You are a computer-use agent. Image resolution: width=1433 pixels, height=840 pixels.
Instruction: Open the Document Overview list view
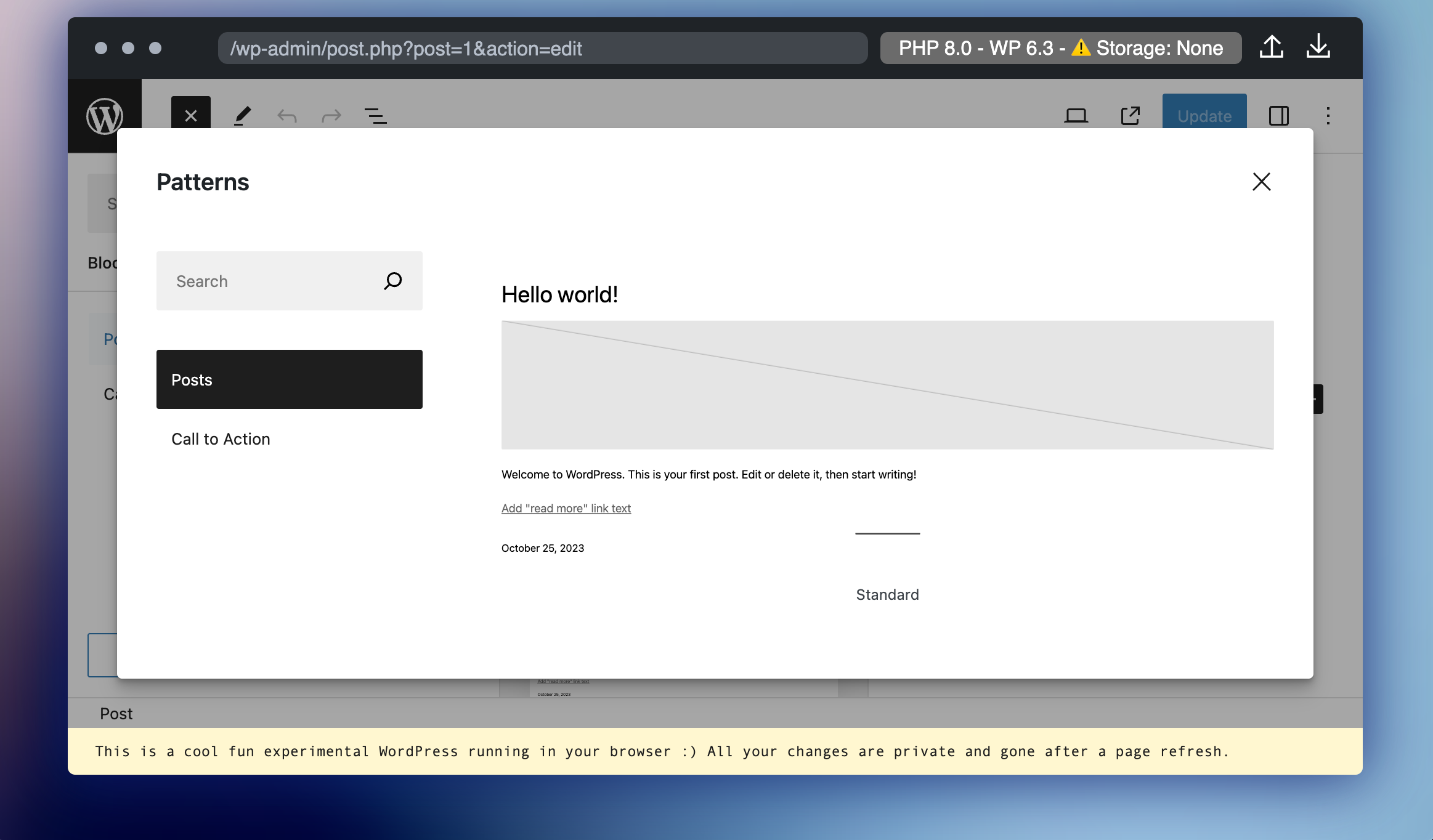point(376,116)
